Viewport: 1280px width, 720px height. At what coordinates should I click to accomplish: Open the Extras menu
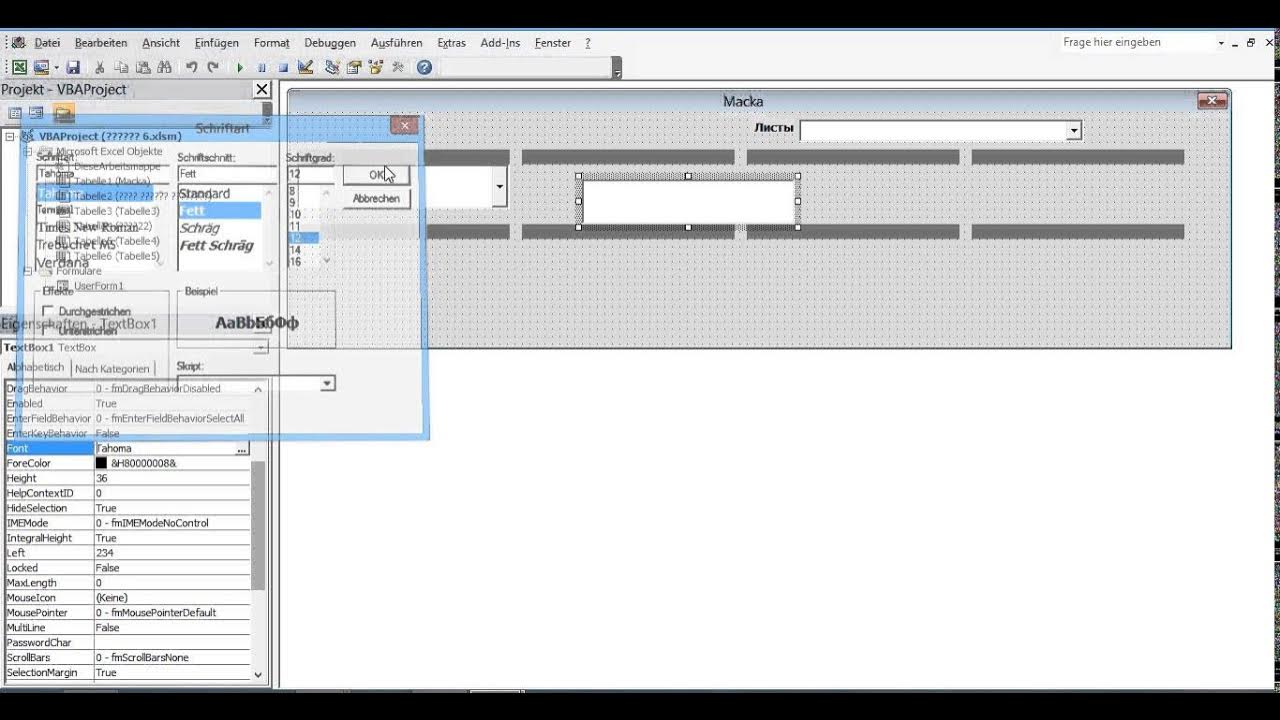pos(451,43)
